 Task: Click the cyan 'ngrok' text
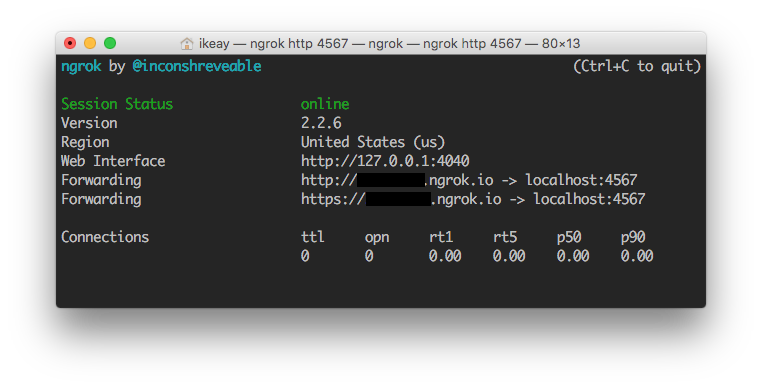pos(81,66)
